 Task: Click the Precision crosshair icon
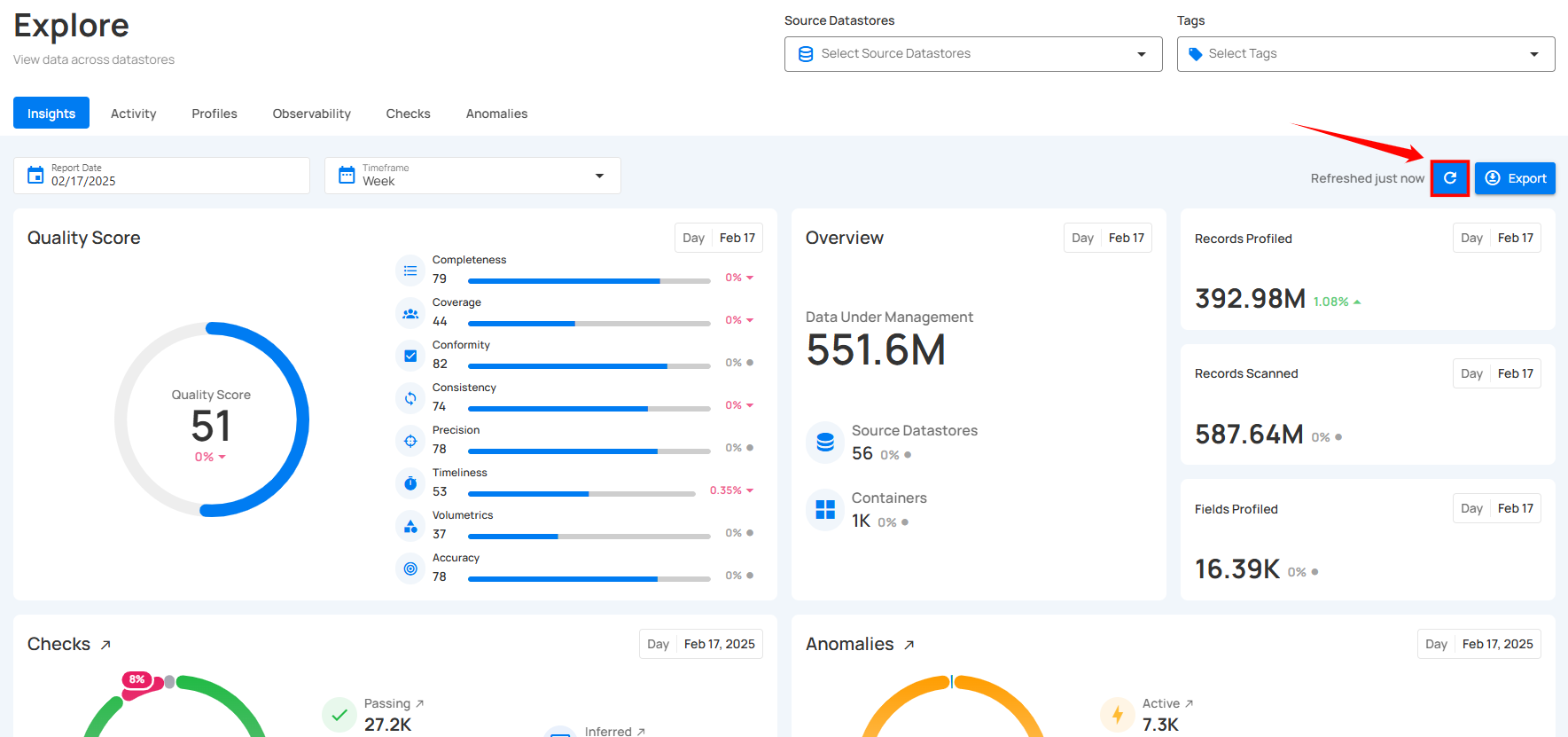[410, 441]
